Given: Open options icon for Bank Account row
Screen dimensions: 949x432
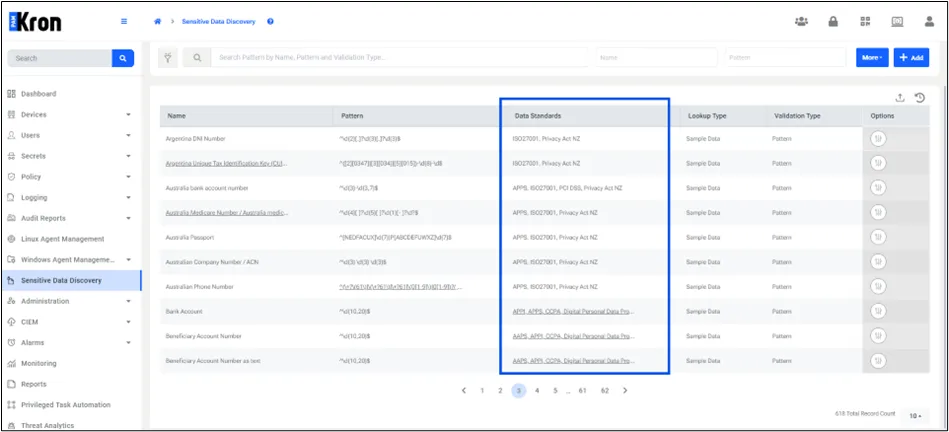Looking at the screenshot, I should (x=878, y=311).
